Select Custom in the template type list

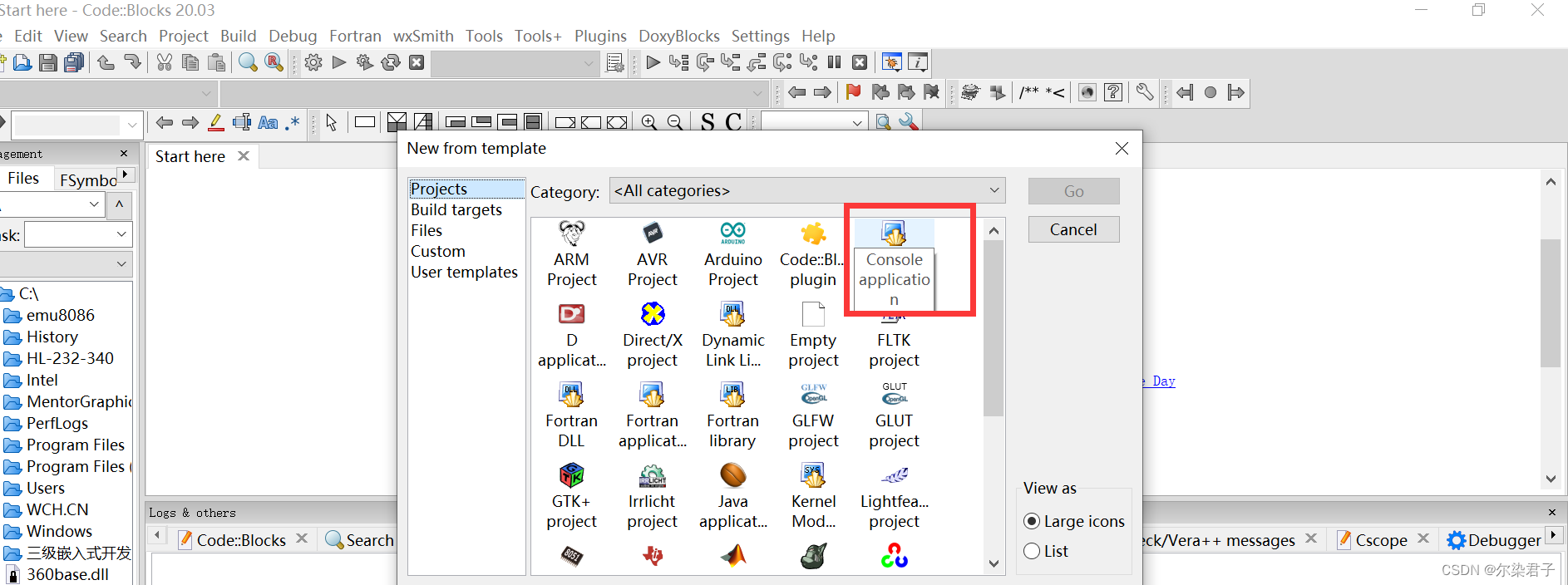pos(438,251)
